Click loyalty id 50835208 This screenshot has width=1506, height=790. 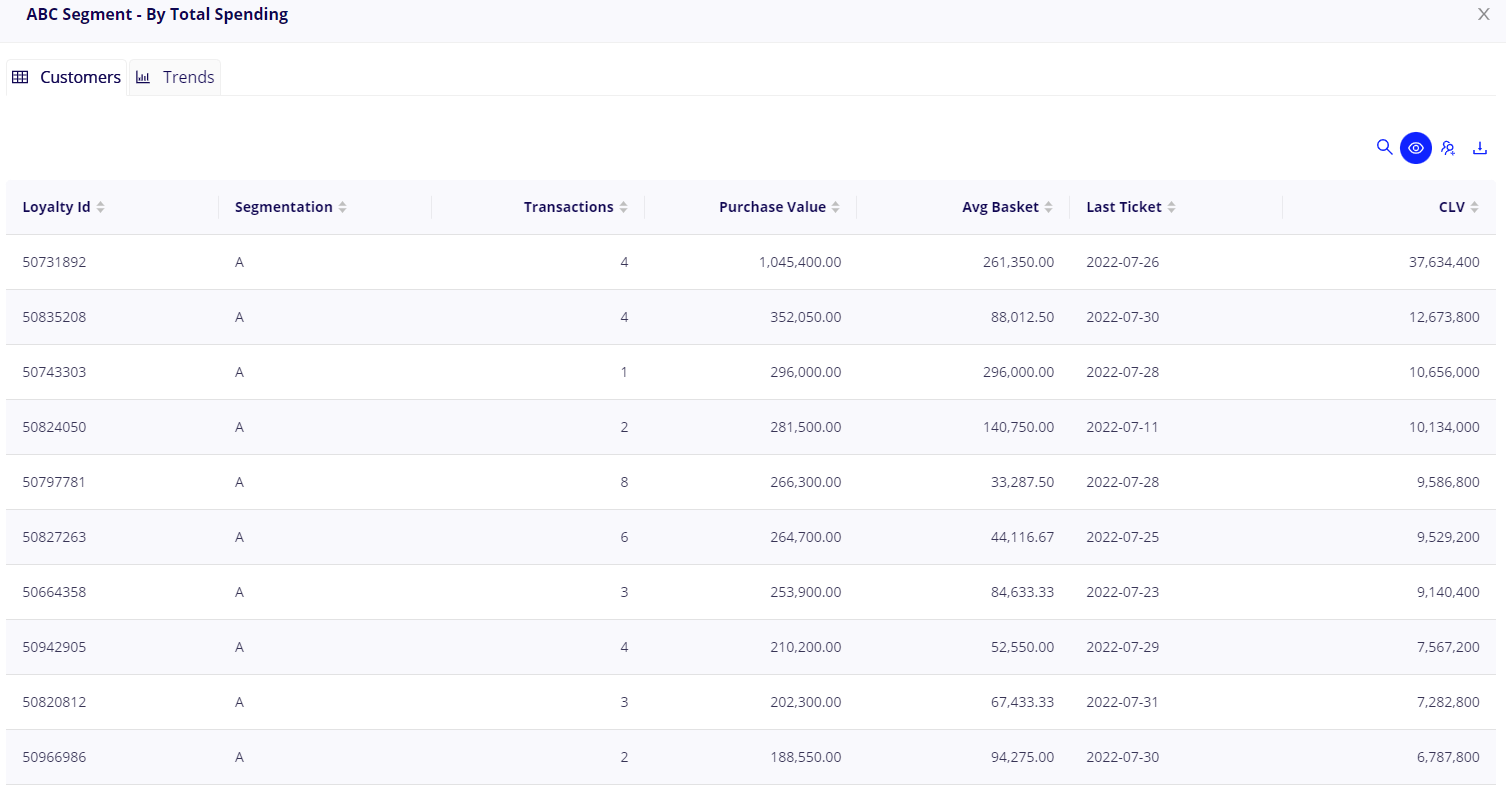(54, 317)
